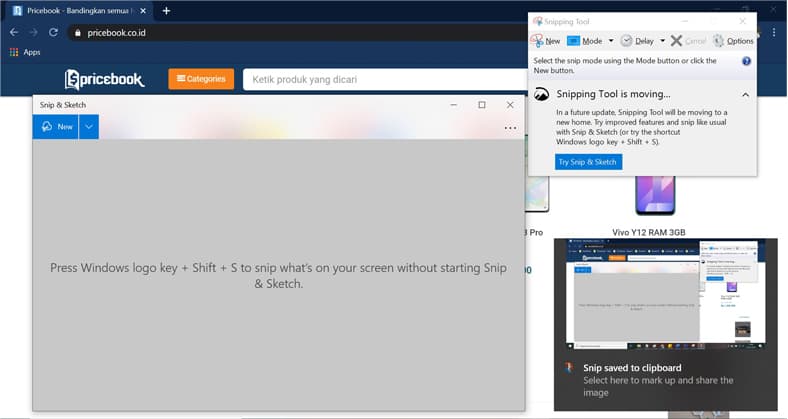788x419 pixels.
Task: Open a new browser tab
Action: click(x=166, y=11)
